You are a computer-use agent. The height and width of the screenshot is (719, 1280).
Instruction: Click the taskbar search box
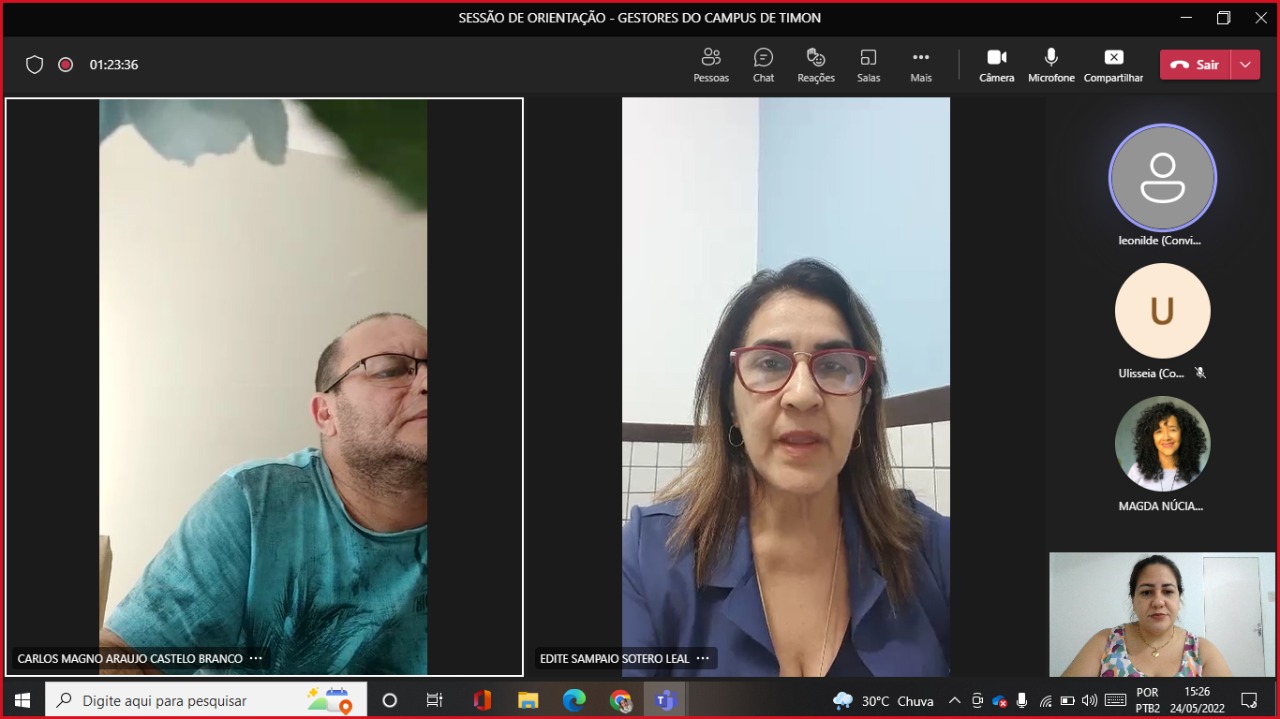point(206,700)
